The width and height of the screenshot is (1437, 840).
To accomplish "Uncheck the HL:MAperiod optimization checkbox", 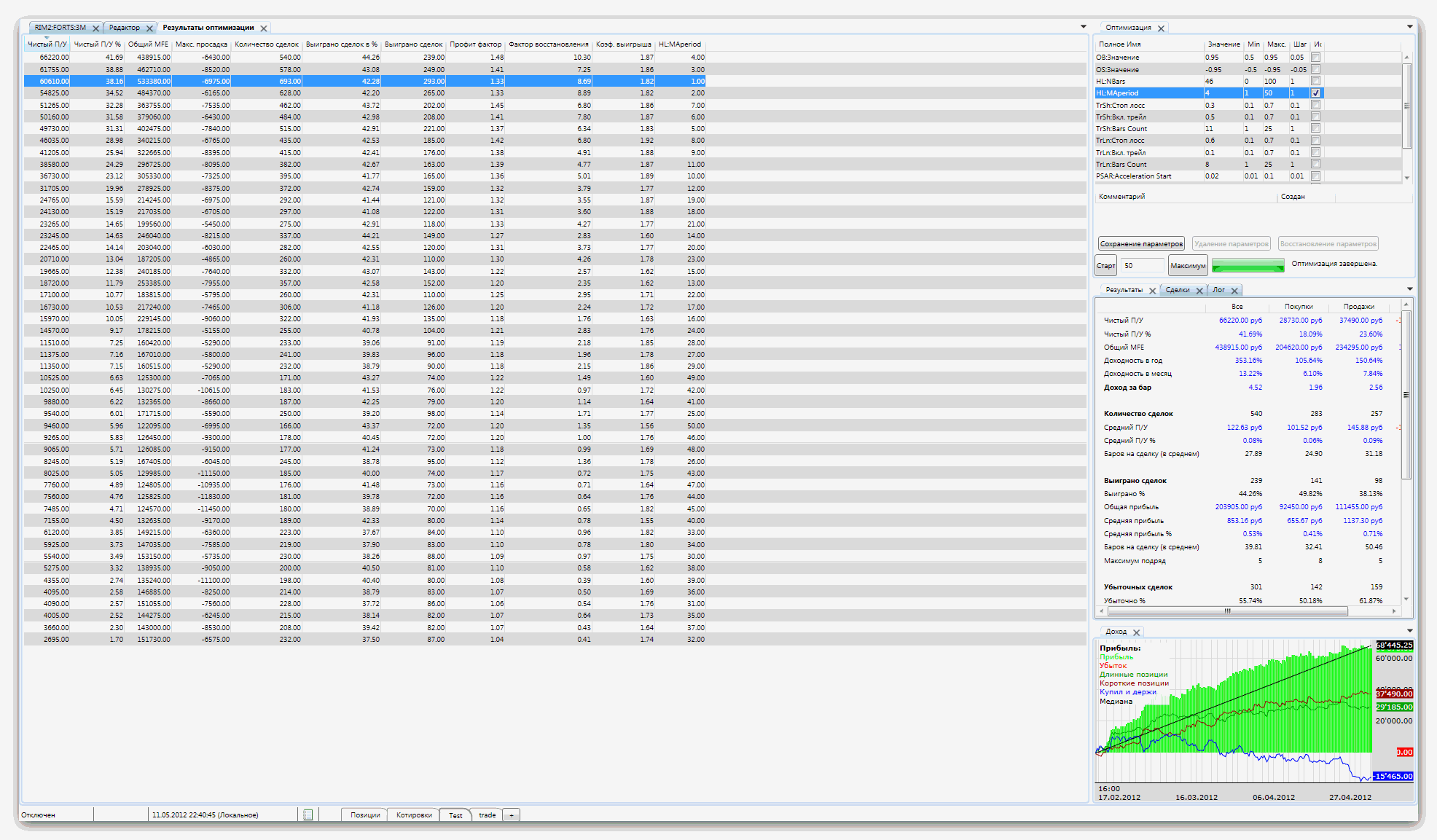I will (1315, 93).
